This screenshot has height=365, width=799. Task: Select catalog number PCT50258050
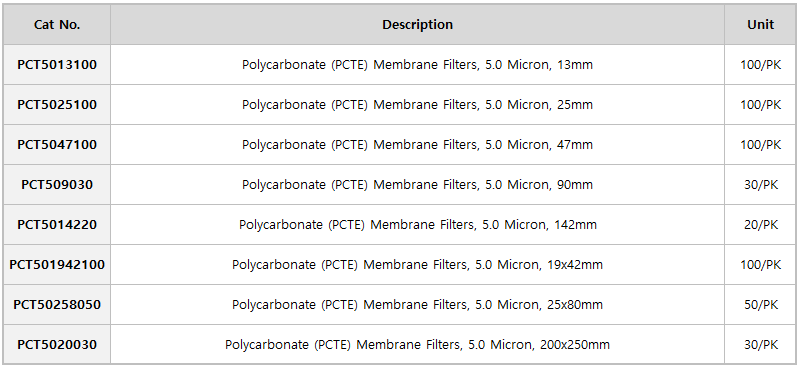point(57,304)
